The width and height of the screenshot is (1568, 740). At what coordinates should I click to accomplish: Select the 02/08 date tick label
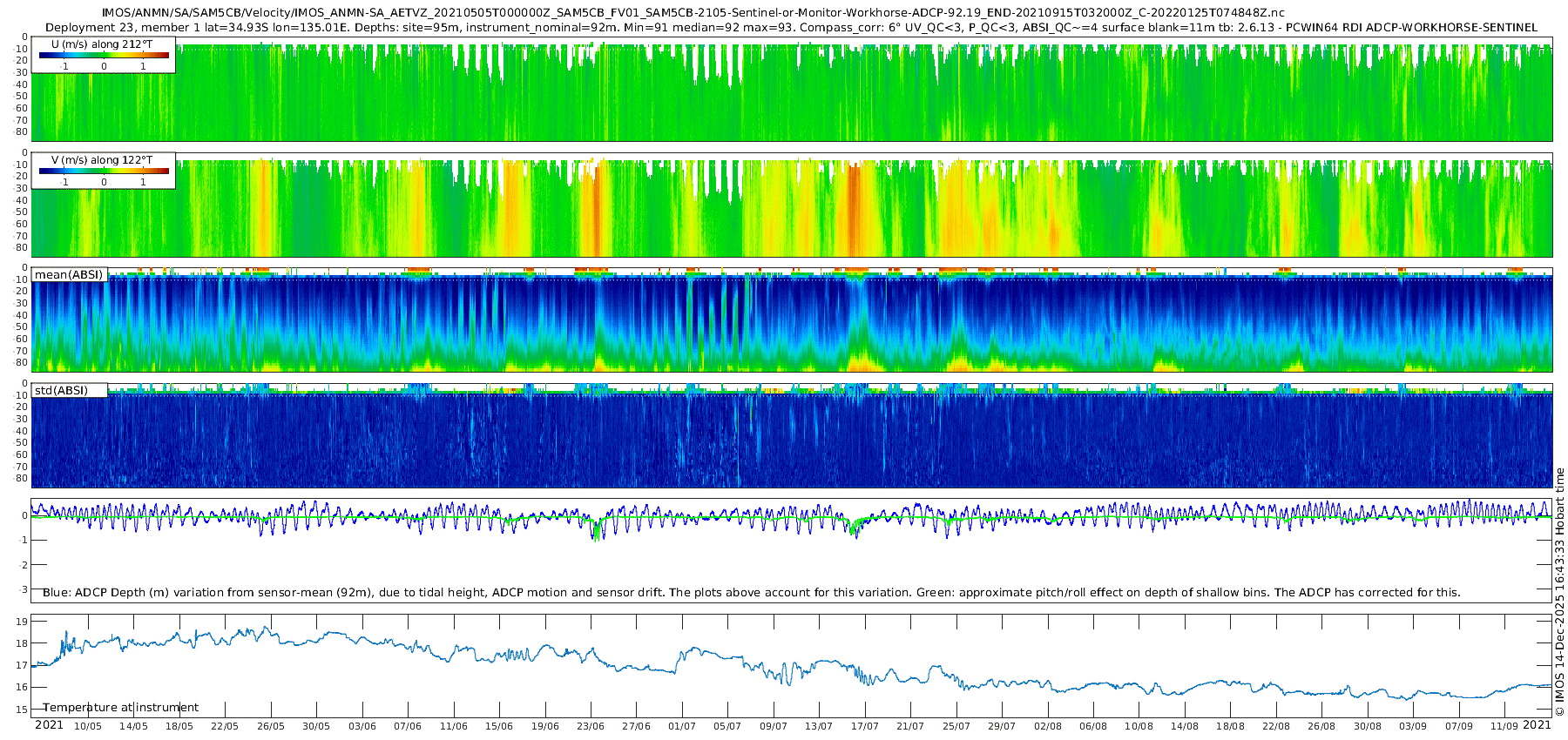tap(1047, 726)
